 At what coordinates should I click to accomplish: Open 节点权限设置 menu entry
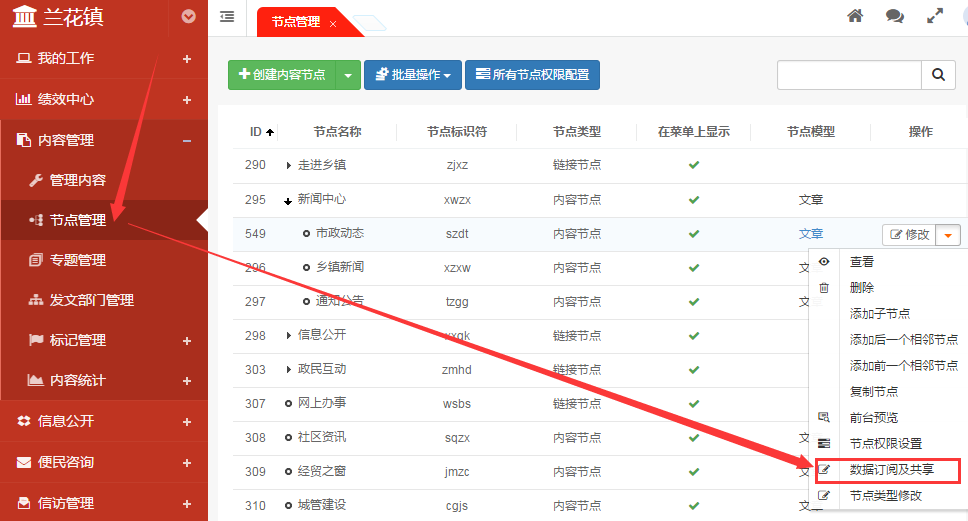point(886,444)
